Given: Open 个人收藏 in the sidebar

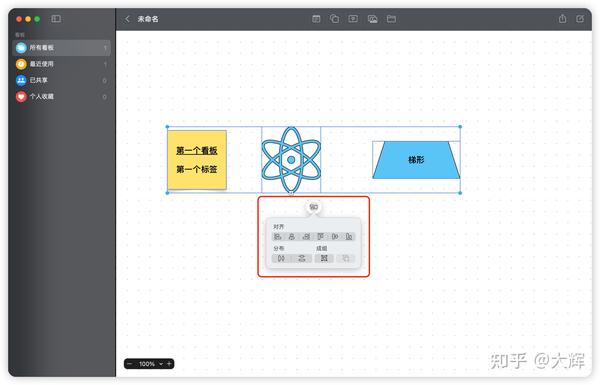Looking at the screenshot, I should [62, 96].
